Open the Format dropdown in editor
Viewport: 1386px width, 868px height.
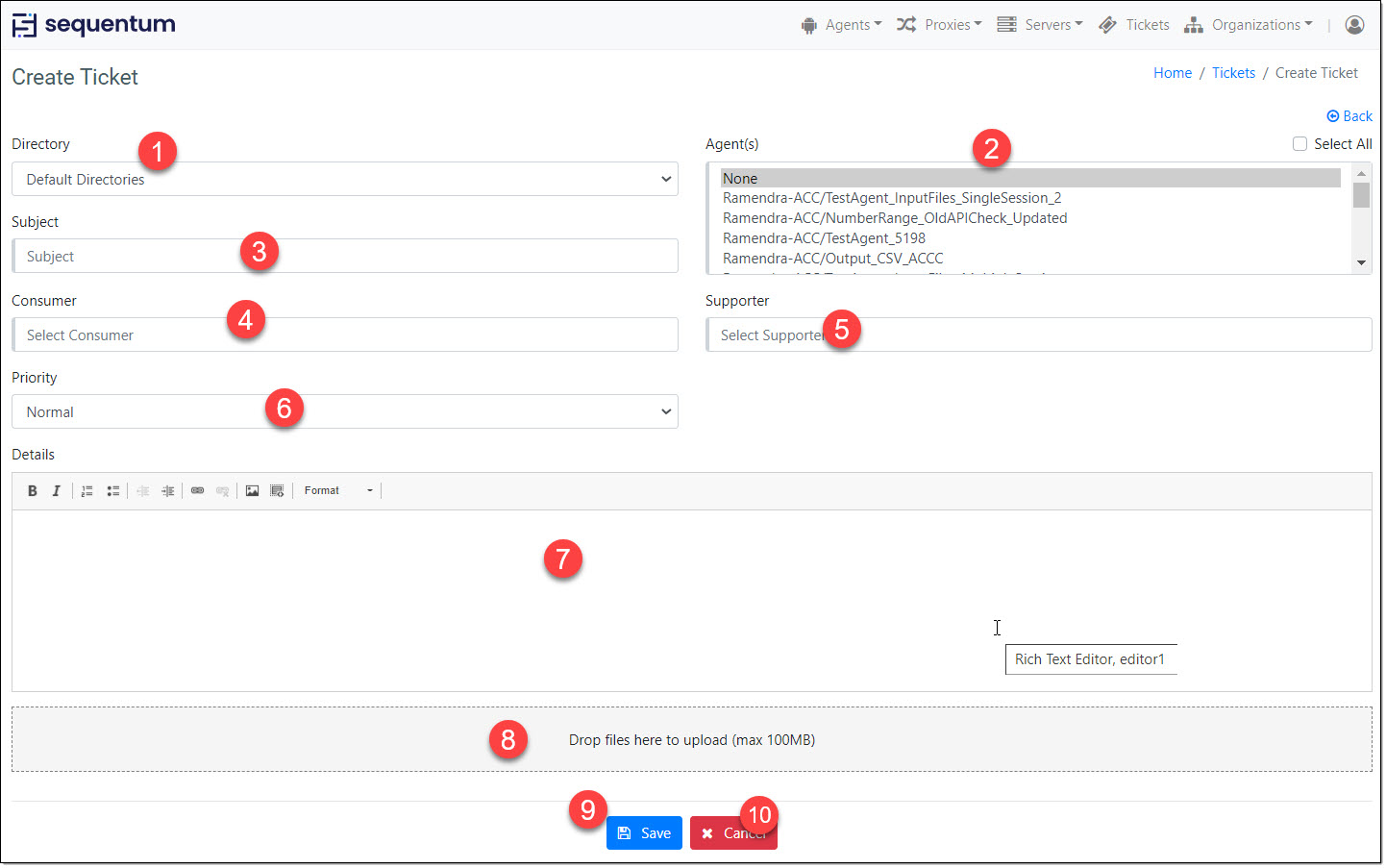pos(337,491)
